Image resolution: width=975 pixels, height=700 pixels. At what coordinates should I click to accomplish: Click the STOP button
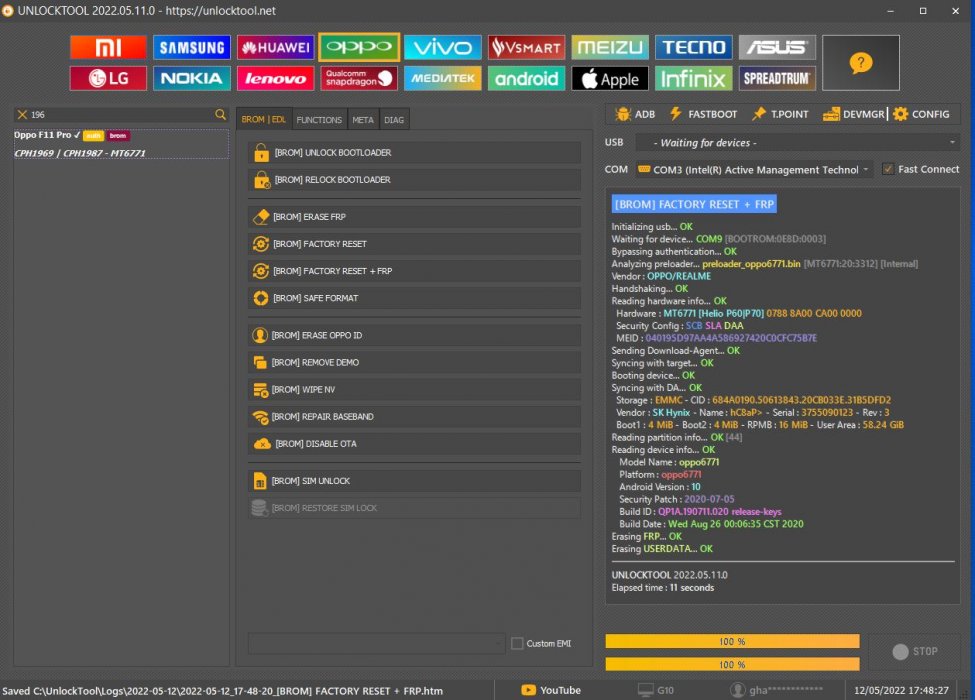tap(914, 652)
